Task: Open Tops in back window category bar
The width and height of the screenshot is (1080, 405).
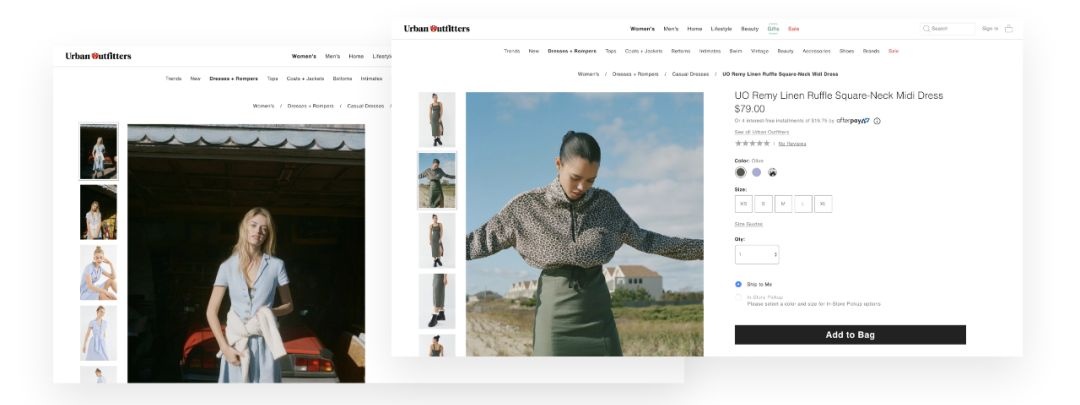Action: (x=273, y=79)
